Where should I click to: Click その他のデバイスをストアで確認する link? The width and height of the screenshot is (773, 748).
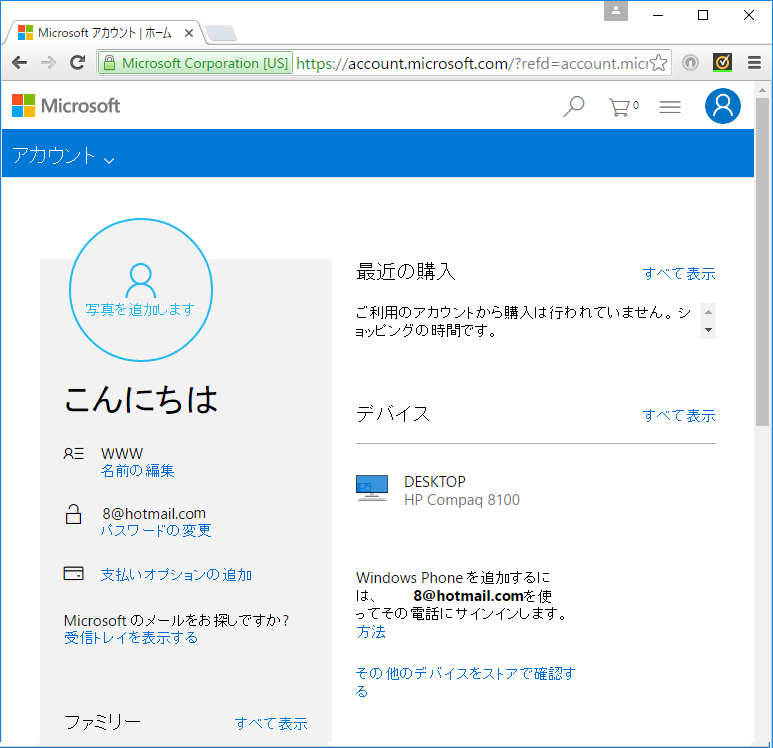465,682
